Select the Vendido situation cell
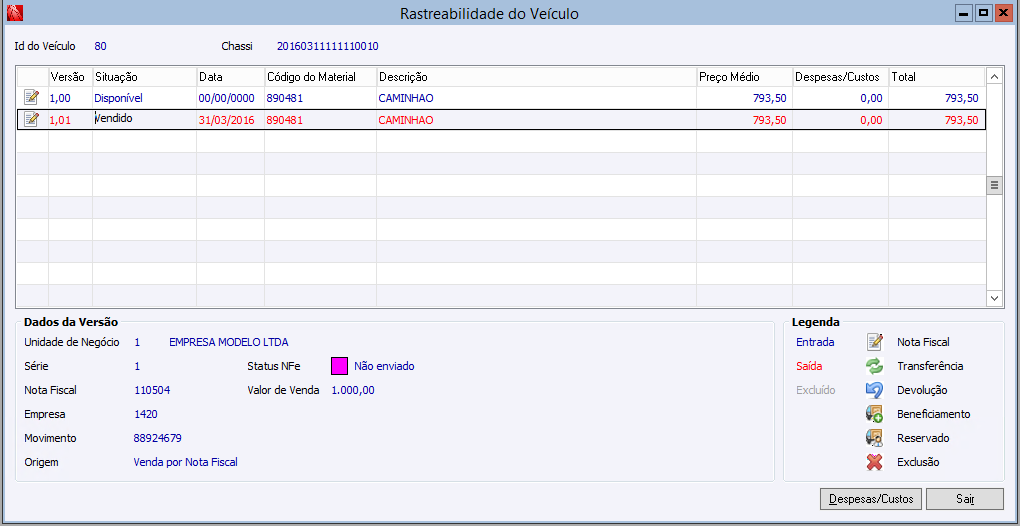The height and width of the screenshot is (526, 1020). (x=144, y=120)
